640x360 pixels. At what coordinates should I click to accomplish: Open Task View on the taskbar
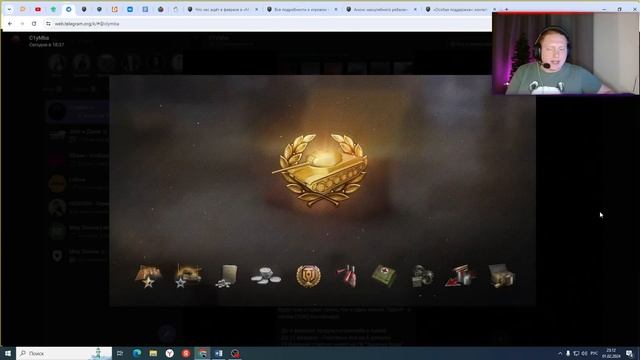tap(120, 353)
